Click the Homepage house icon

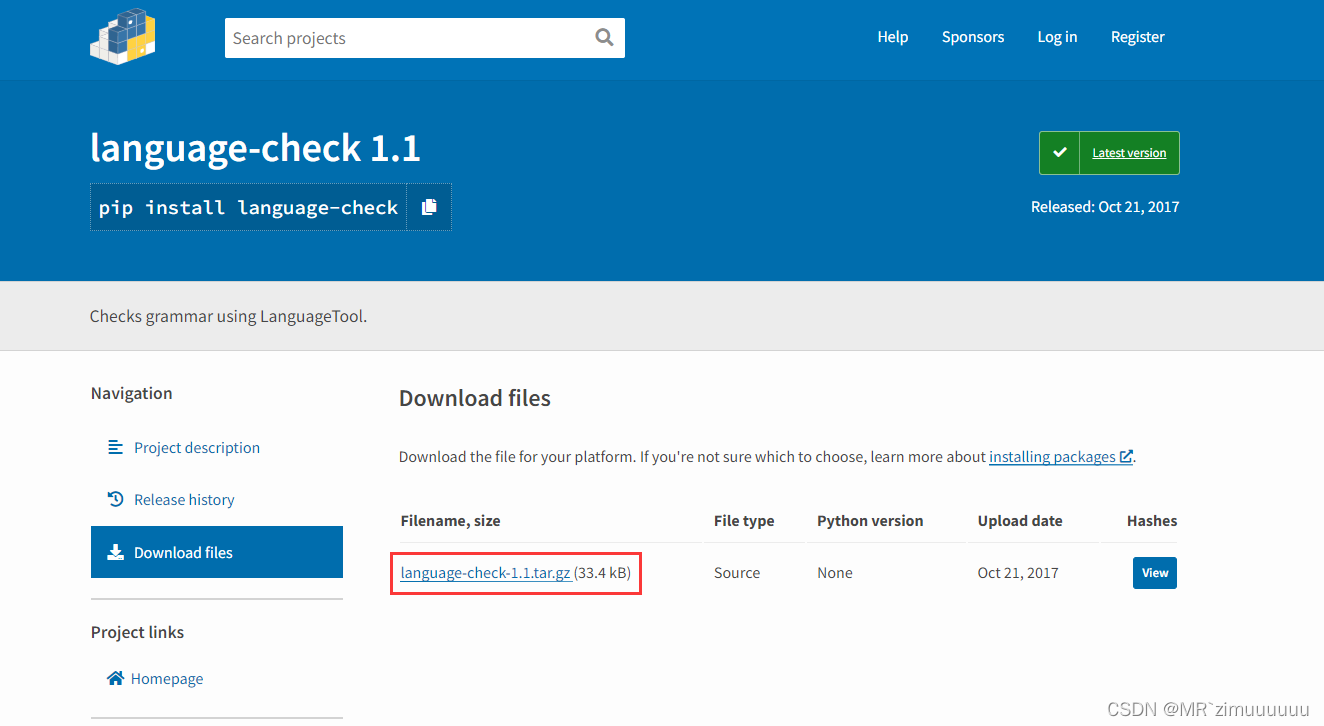tap(115, 678)
